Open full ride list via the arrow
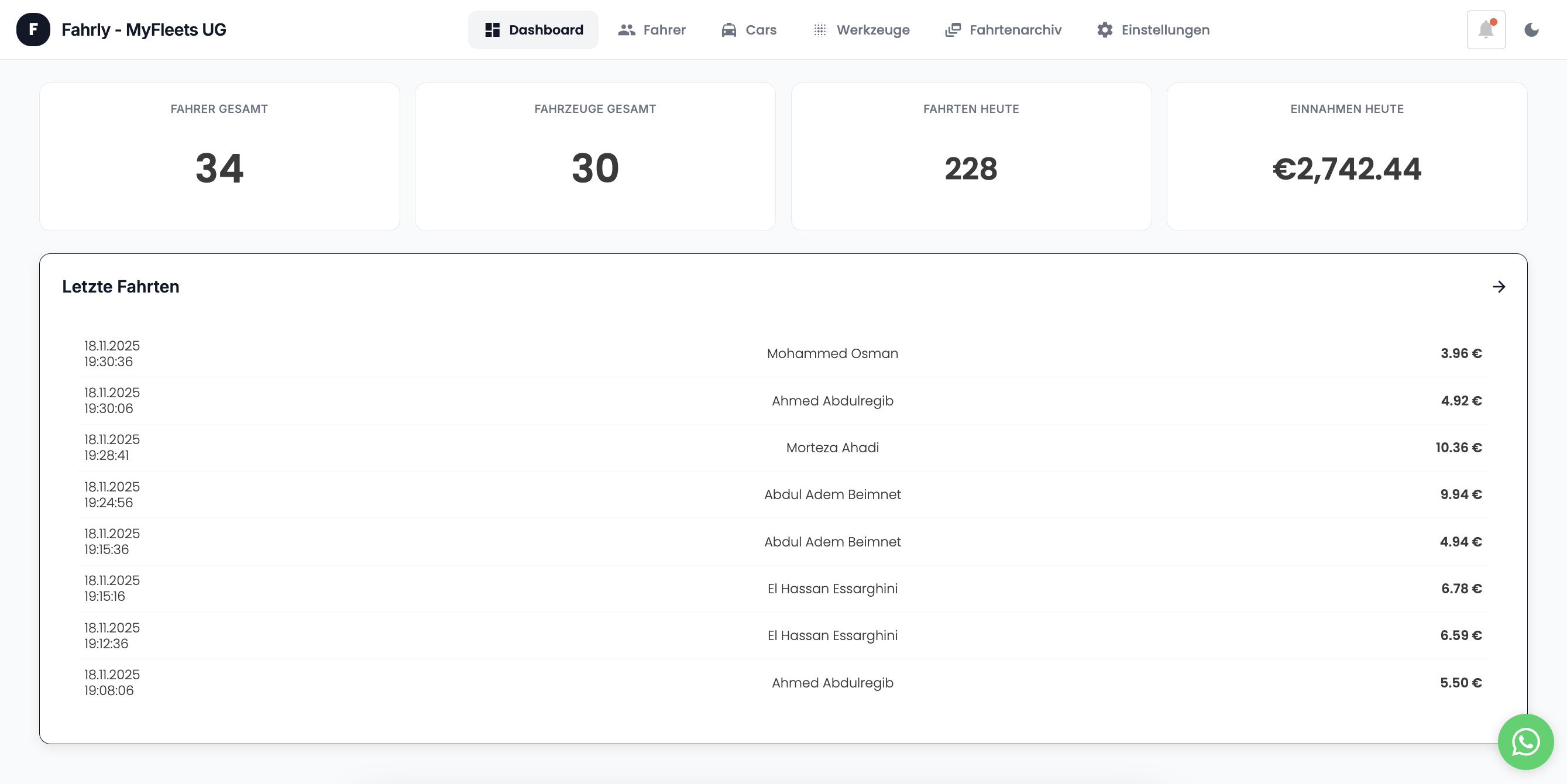The width and height of the screenshot is (1567, 784). pyautogui.click(x=1499, y=287)
